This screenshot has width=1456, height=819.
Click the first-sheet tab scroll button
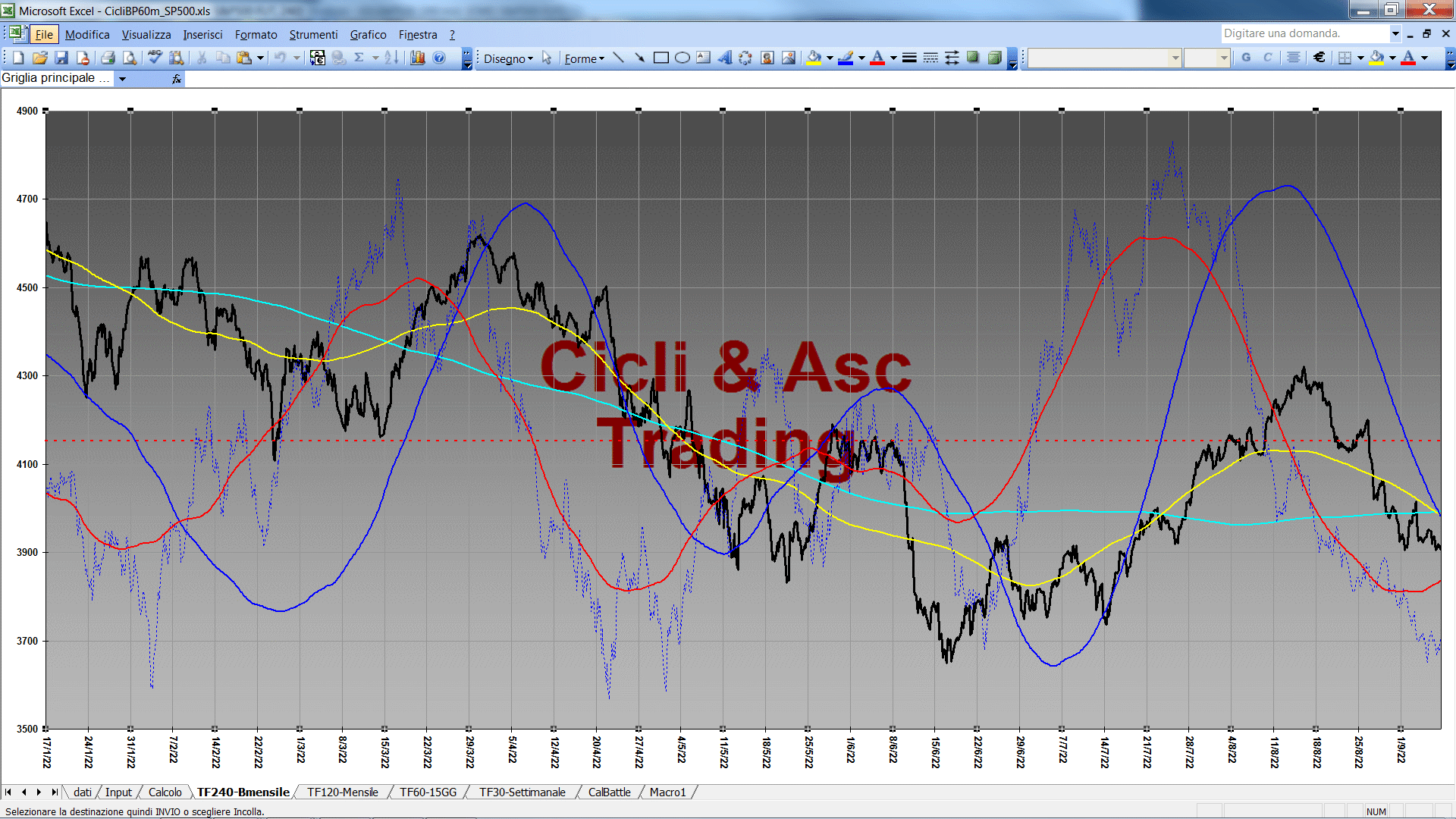pyautogui.click(x=8, y=792)
